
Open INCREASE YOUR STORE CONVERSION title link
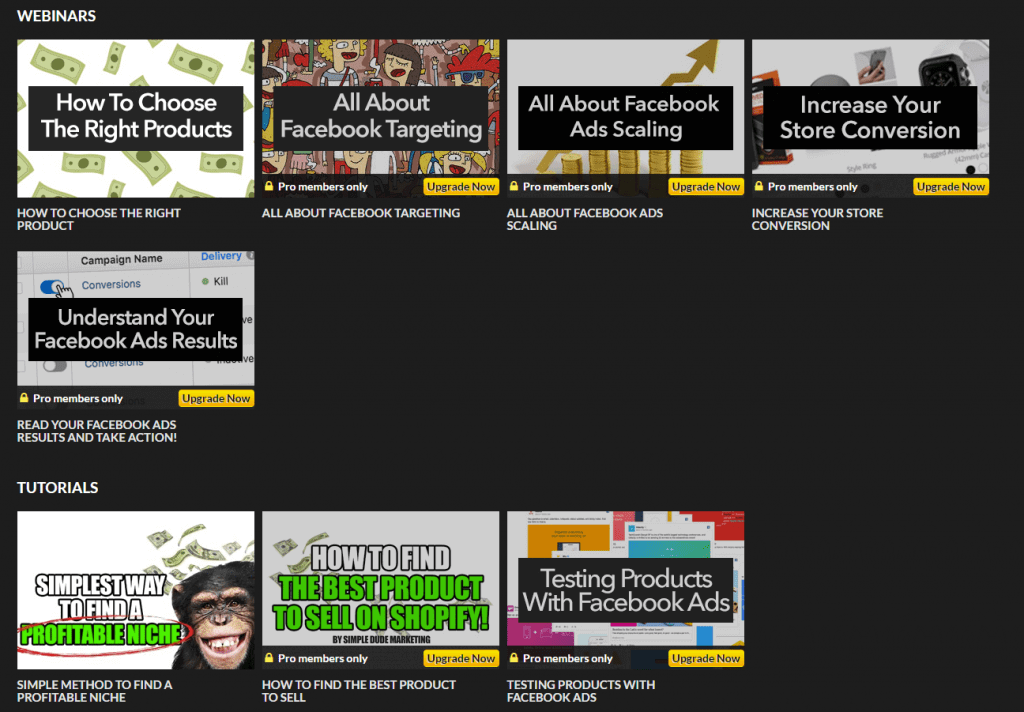pos(817,219)
